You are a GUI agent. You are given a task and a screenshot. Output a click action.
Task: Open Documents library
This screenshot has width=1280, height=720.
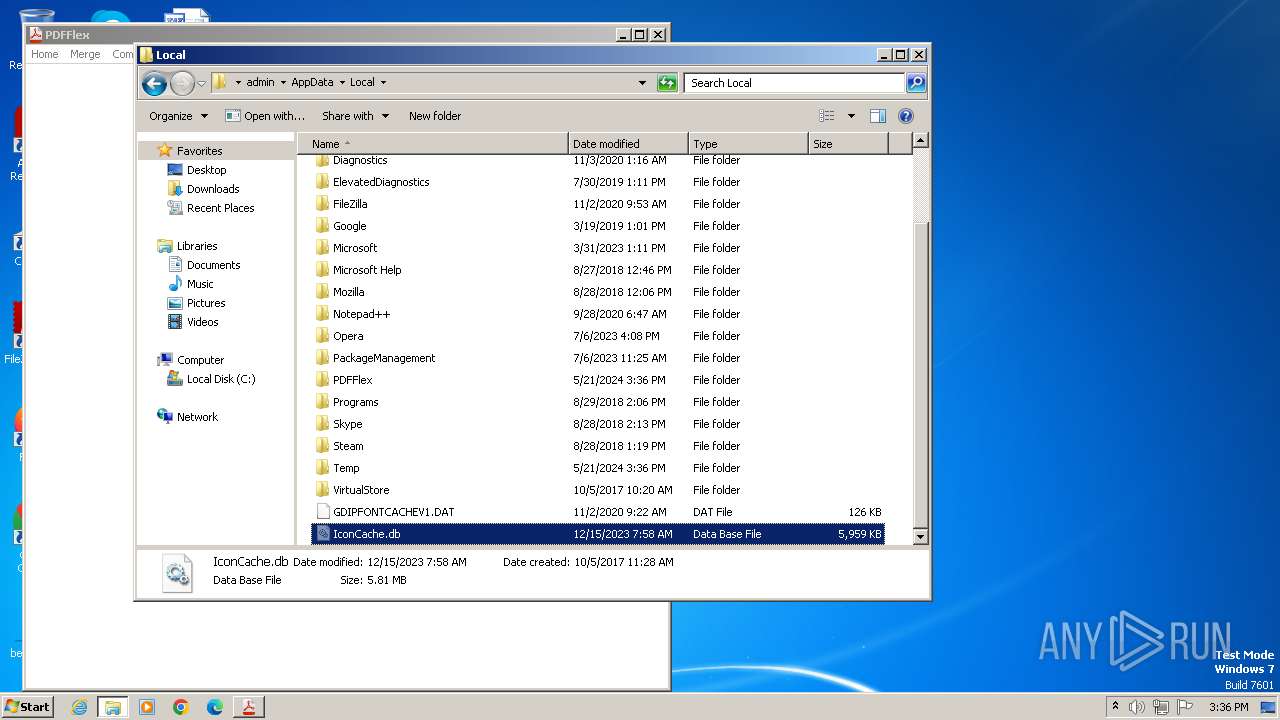tap(213, 265)
